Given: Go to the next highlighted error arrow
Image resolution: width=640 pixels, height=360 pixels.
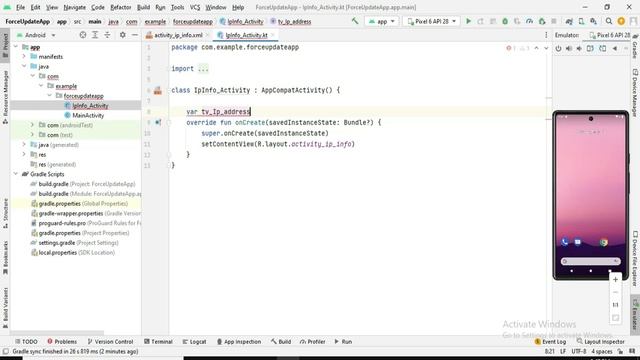Looking at the screenshot, I should [x=546, y=48].
